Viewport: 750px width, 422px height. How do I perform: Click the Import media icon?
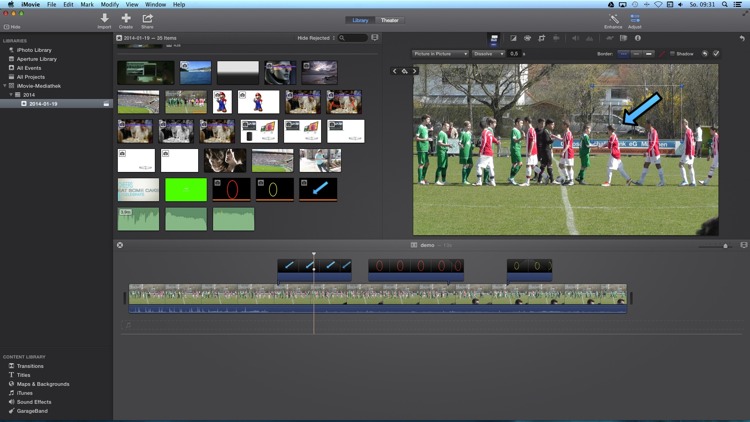(104, 19)
